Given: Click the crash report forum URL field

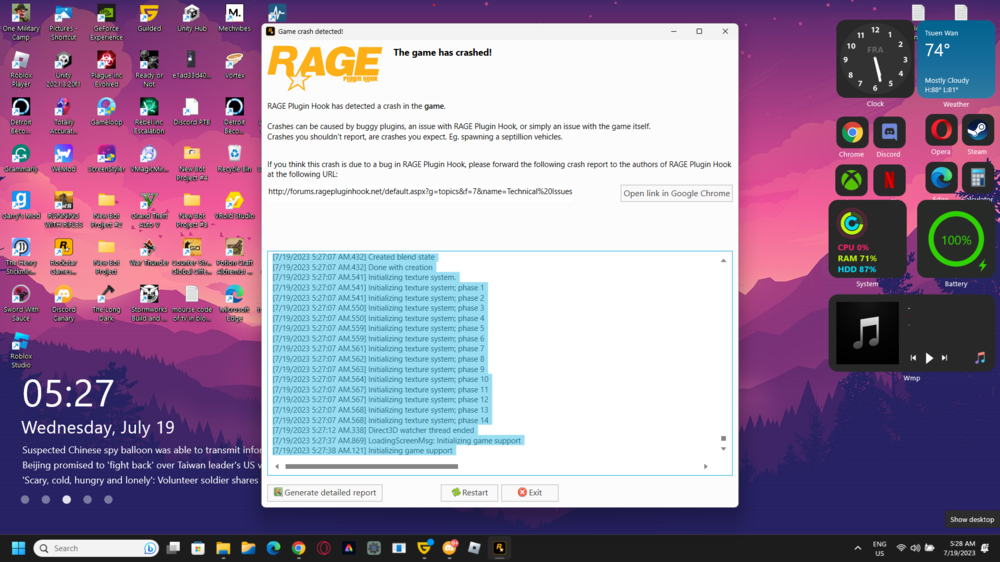Looking at the screenshot, I should [420, 191].
